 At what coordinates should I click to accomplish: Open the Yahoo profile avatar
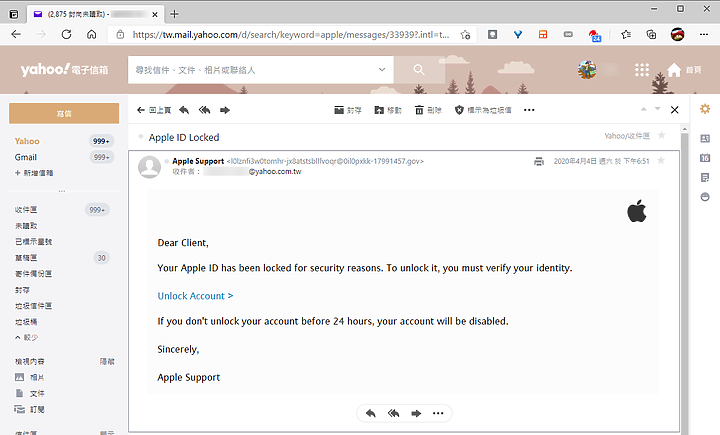coord(587,70)
